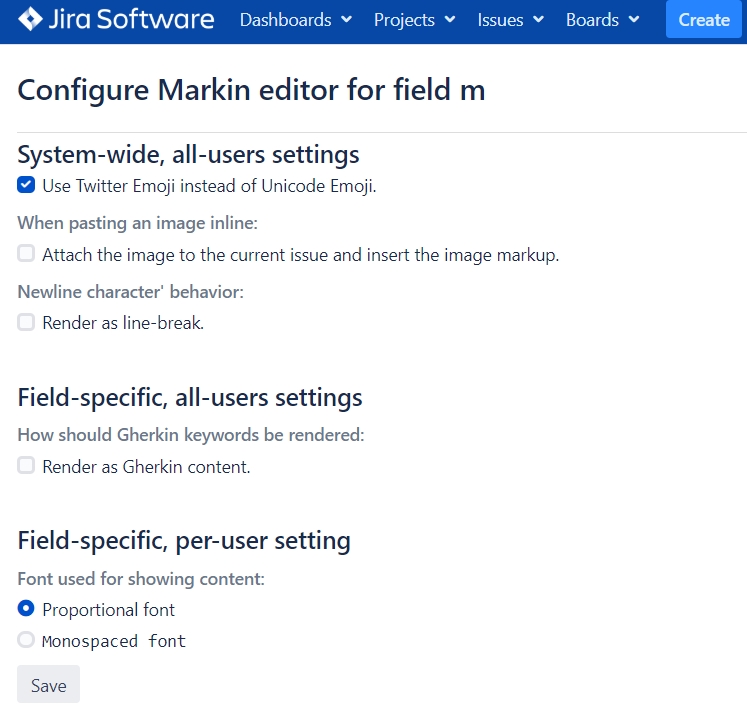The height and width of the screenshot is (708, 747).
Task: Open the Dashboards menu
Action: 285,20
